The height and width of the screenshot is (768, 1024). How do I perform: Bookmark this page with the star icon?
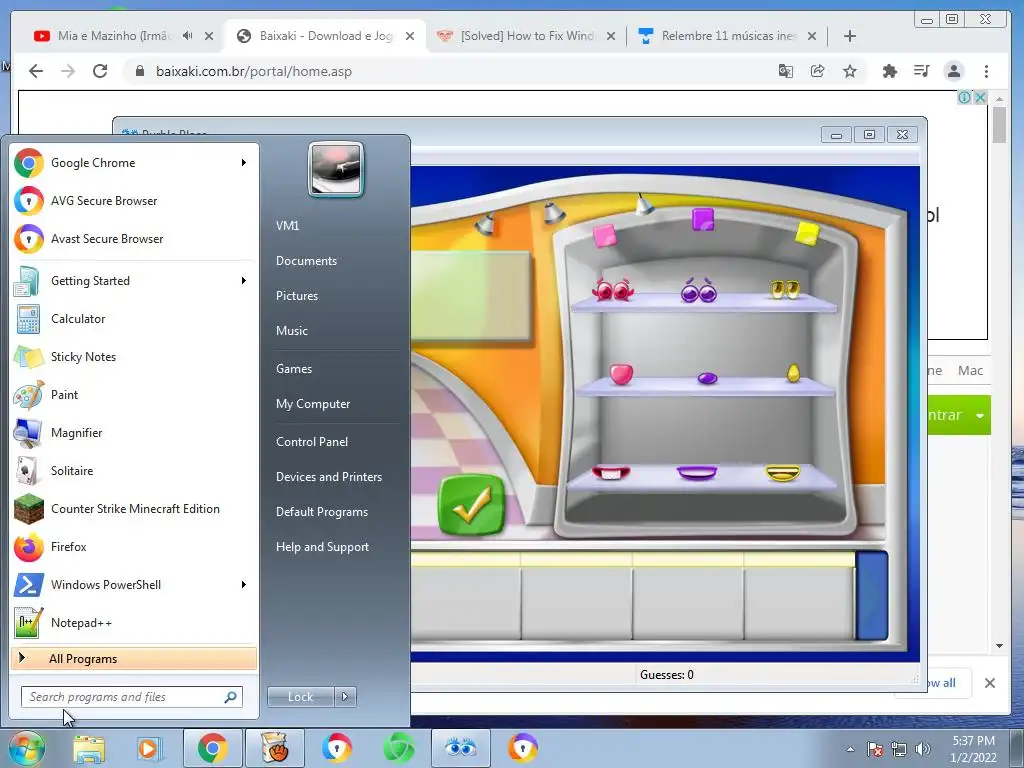850,71
